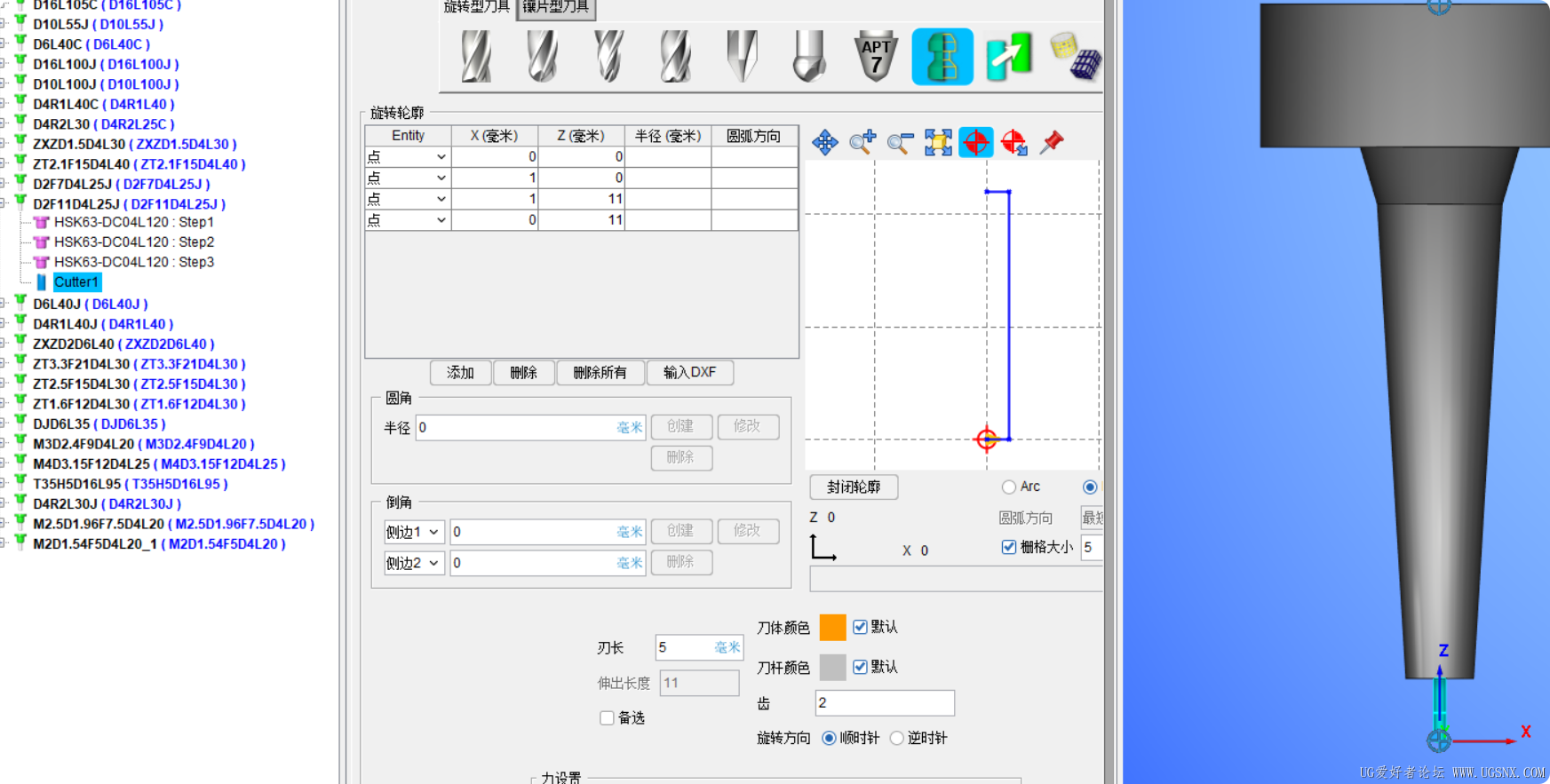Select the pointed drill cutter icon
The height and width of the screenshot is (784, 1550).
click(742, 57)
